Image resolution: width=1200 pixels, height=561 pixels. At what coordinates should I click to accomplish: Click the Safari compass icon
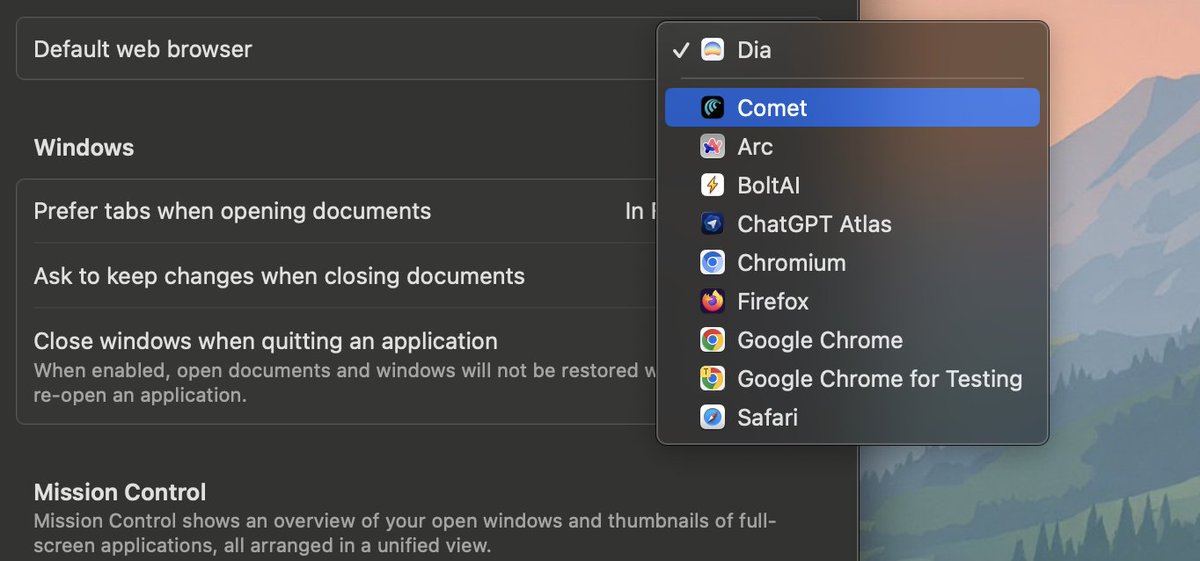[712, 417]
